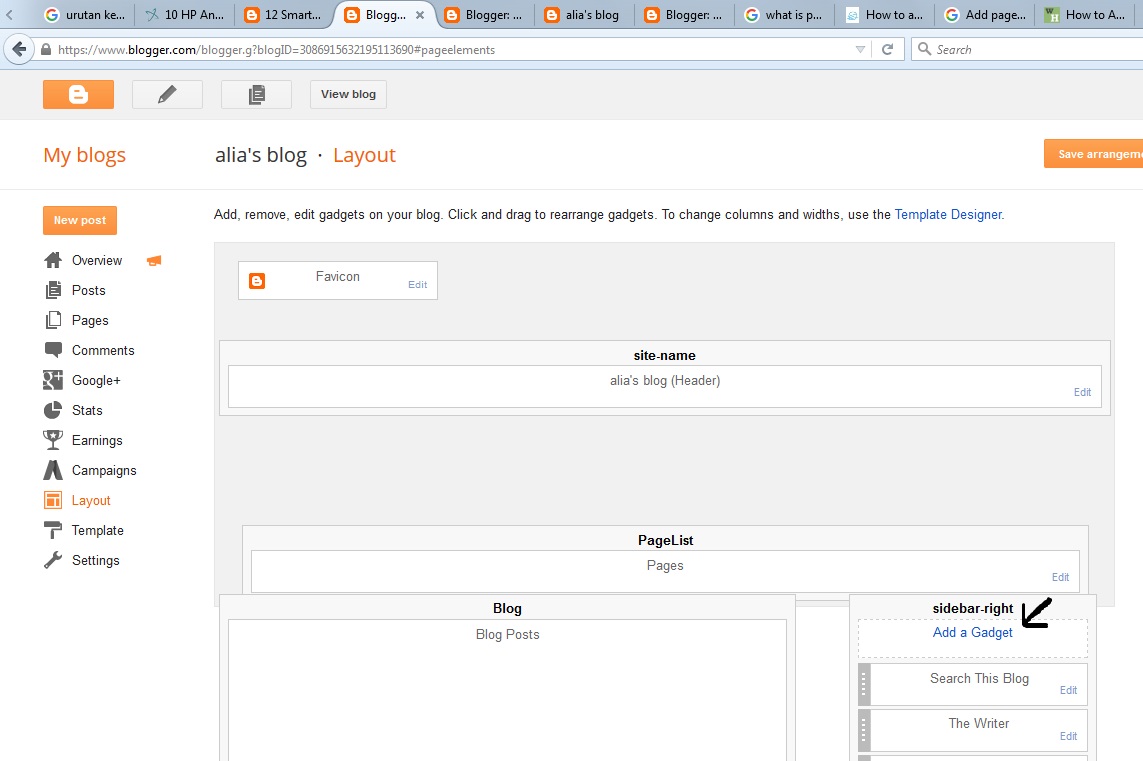Open Stats in the sidebar menu
Viewport: 1143px width, 761px height.
click(x=87, y=410)
